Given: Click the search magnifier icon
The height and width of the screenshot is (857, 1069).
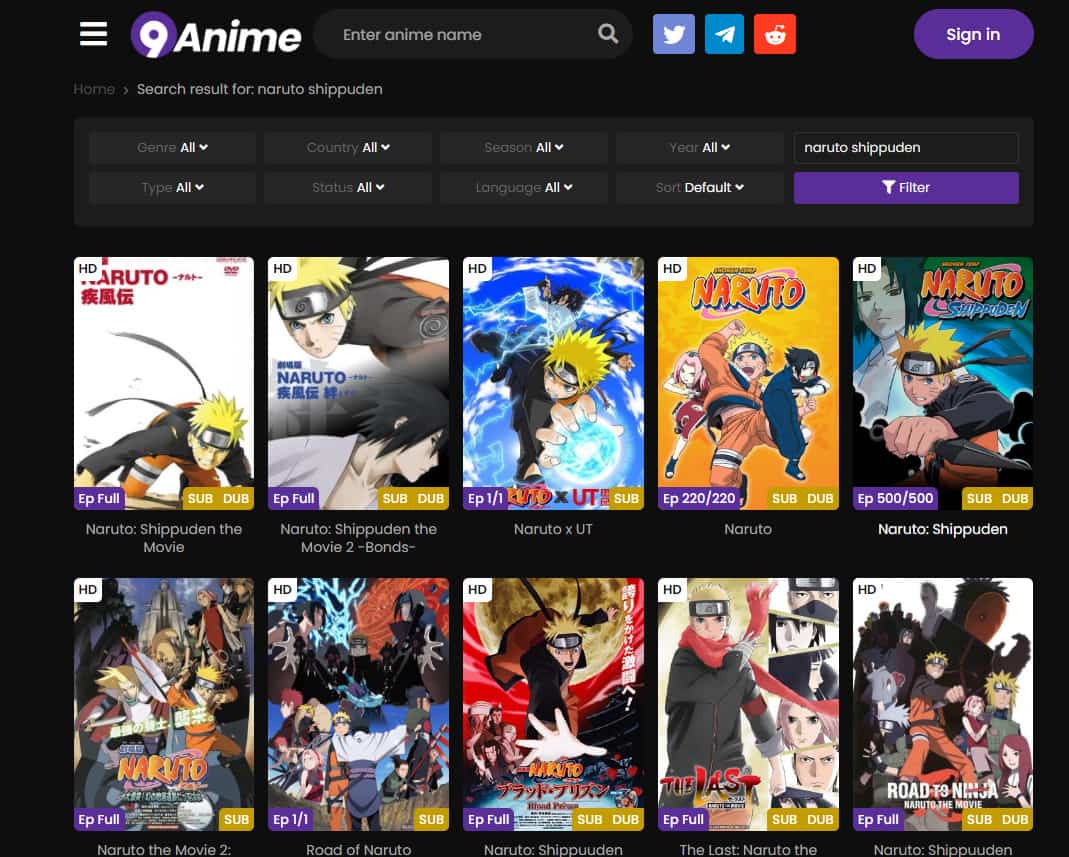Looking at the screenshot, I should pos(608,34).
